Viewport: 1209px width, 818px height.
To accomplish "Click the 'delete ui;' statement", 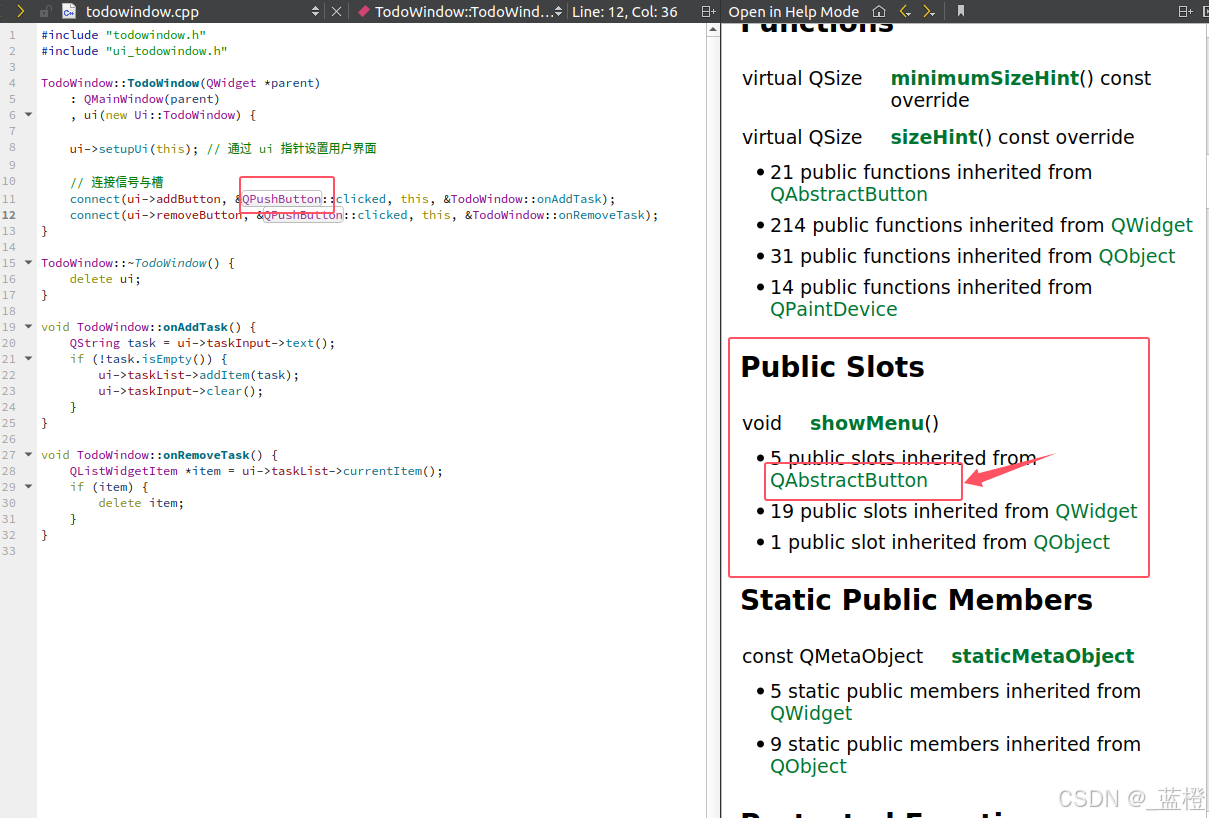I will tap(105, 279).
